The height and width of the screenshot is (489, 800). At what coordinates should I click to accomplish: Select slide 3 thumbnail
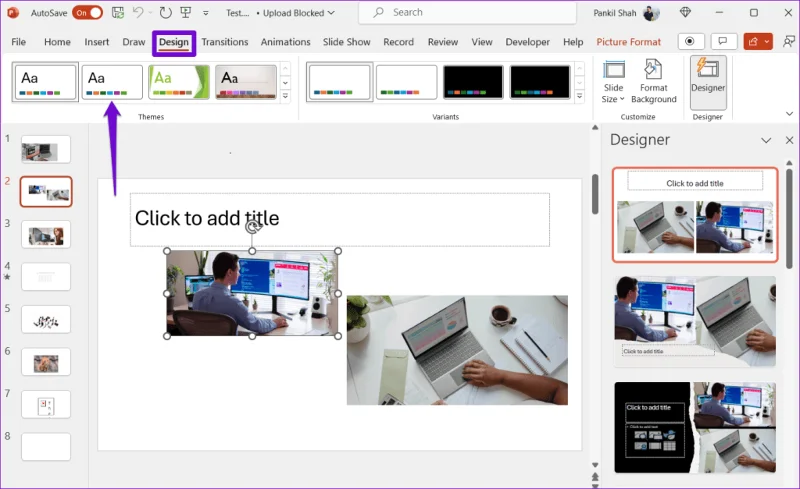tap(46, 234)
